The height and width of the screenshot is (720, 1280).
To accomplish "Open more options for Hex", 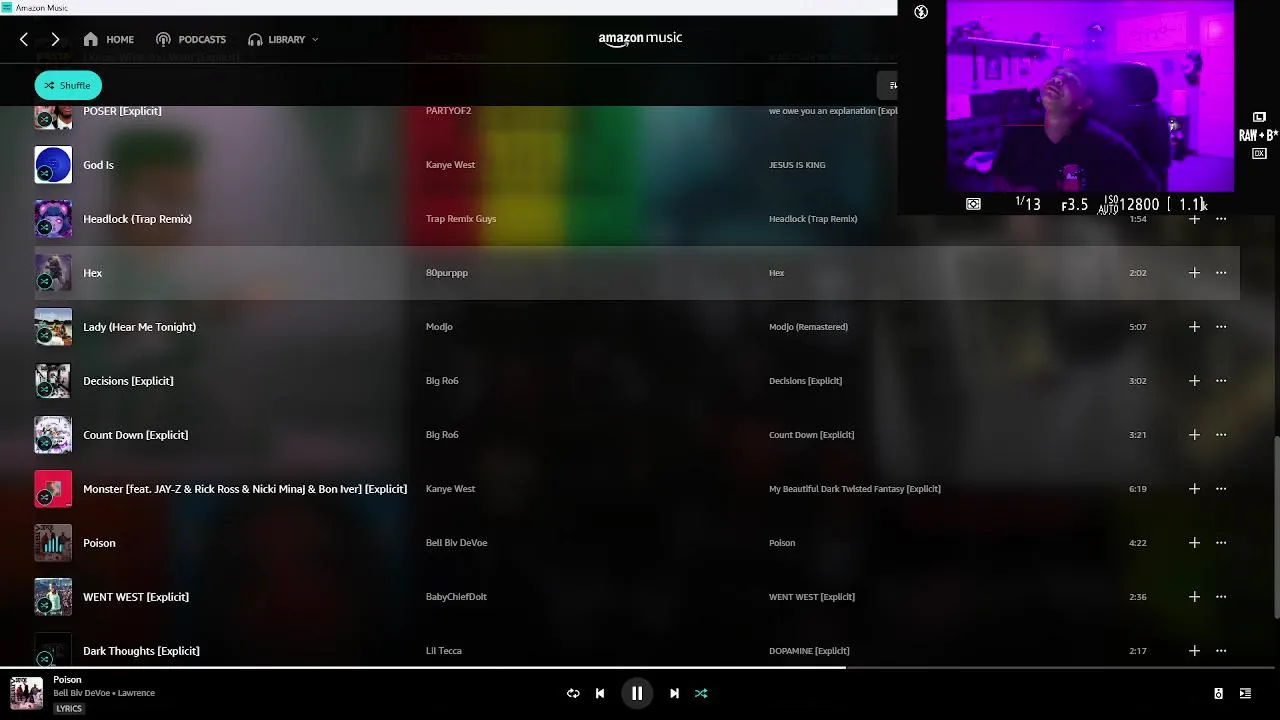I will point(1221,273).
